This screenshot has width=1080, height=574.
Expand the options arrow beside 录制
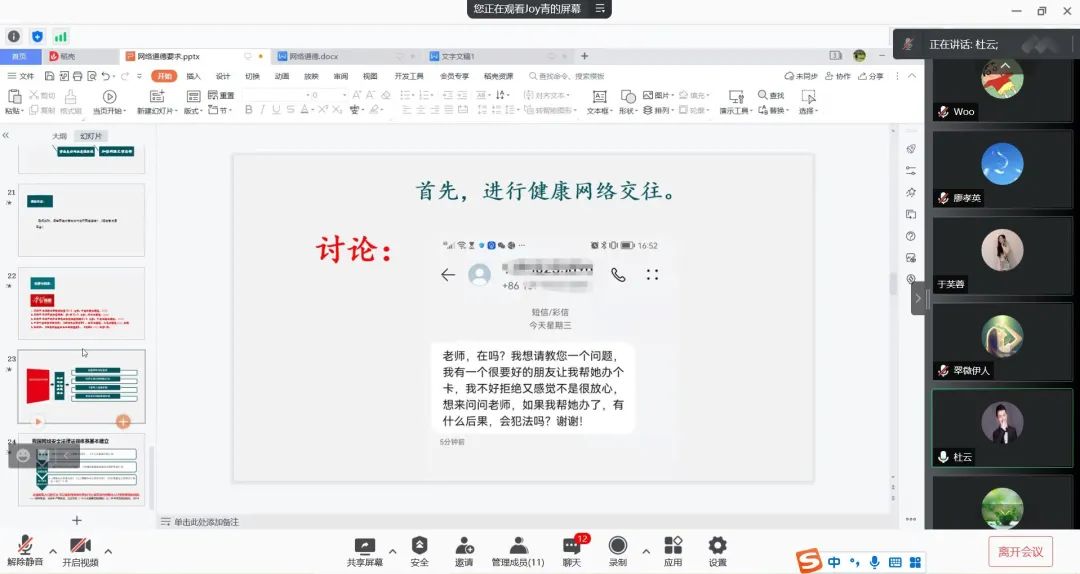645,551
